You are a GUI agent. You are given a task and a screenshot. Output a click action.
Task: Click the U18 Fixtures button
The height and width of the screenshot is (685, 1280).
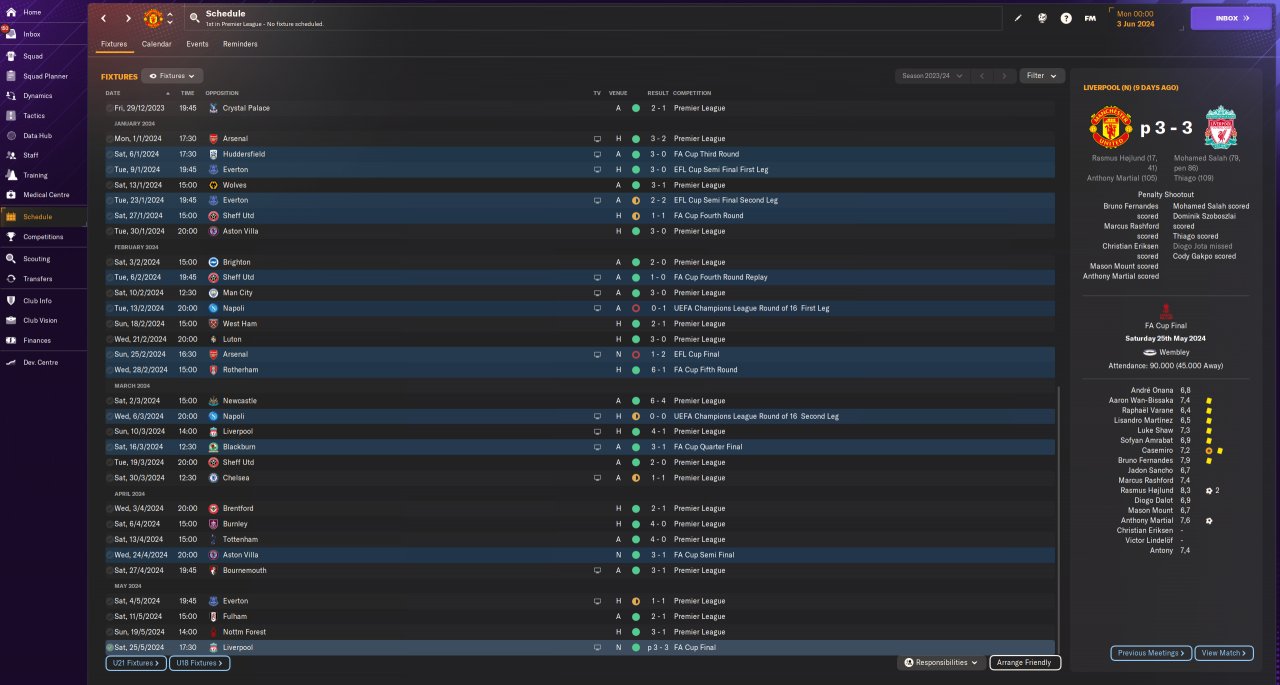click(x=198, y=663)
